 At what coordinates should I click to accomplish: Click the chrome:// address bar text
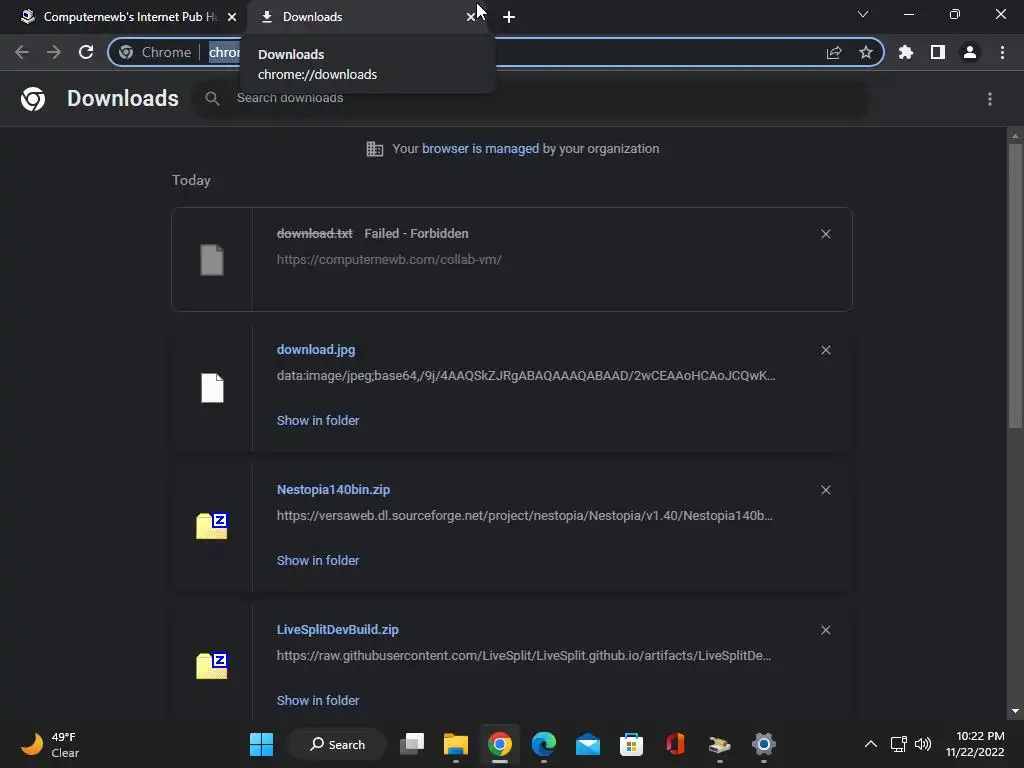(224, 52)
